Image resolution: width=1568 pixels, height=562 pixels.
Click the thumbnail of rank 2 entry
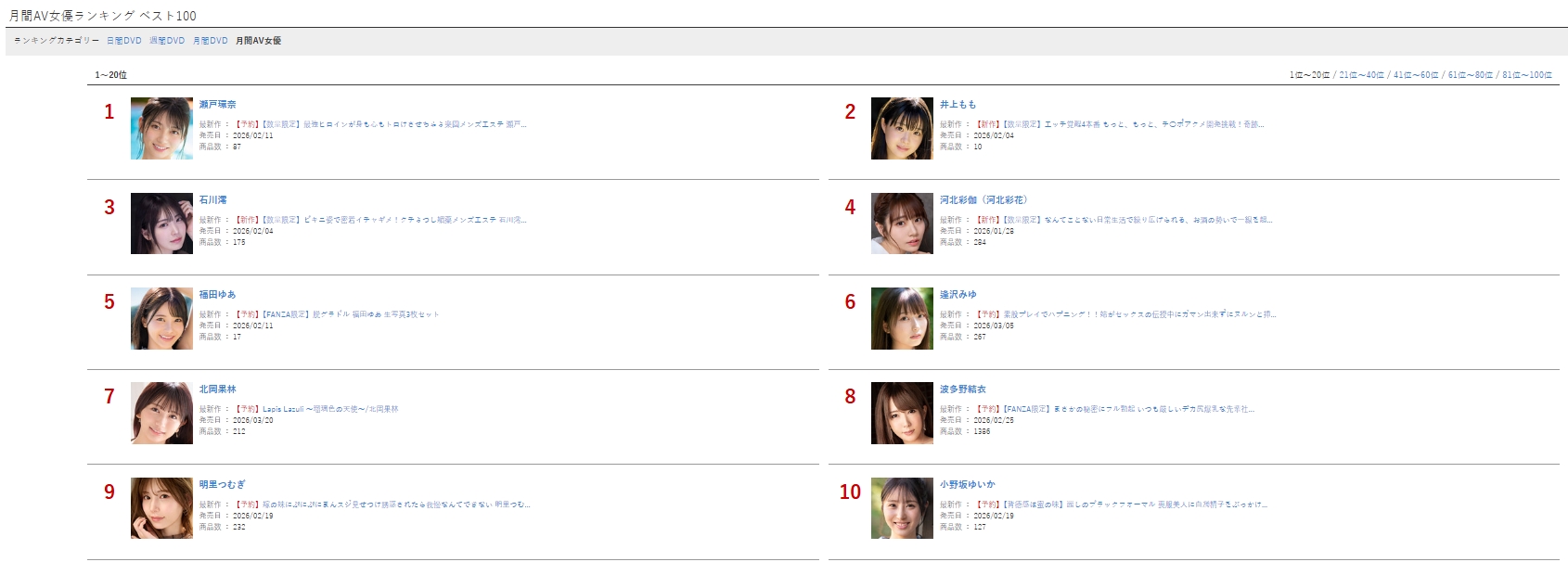(902, 128)
